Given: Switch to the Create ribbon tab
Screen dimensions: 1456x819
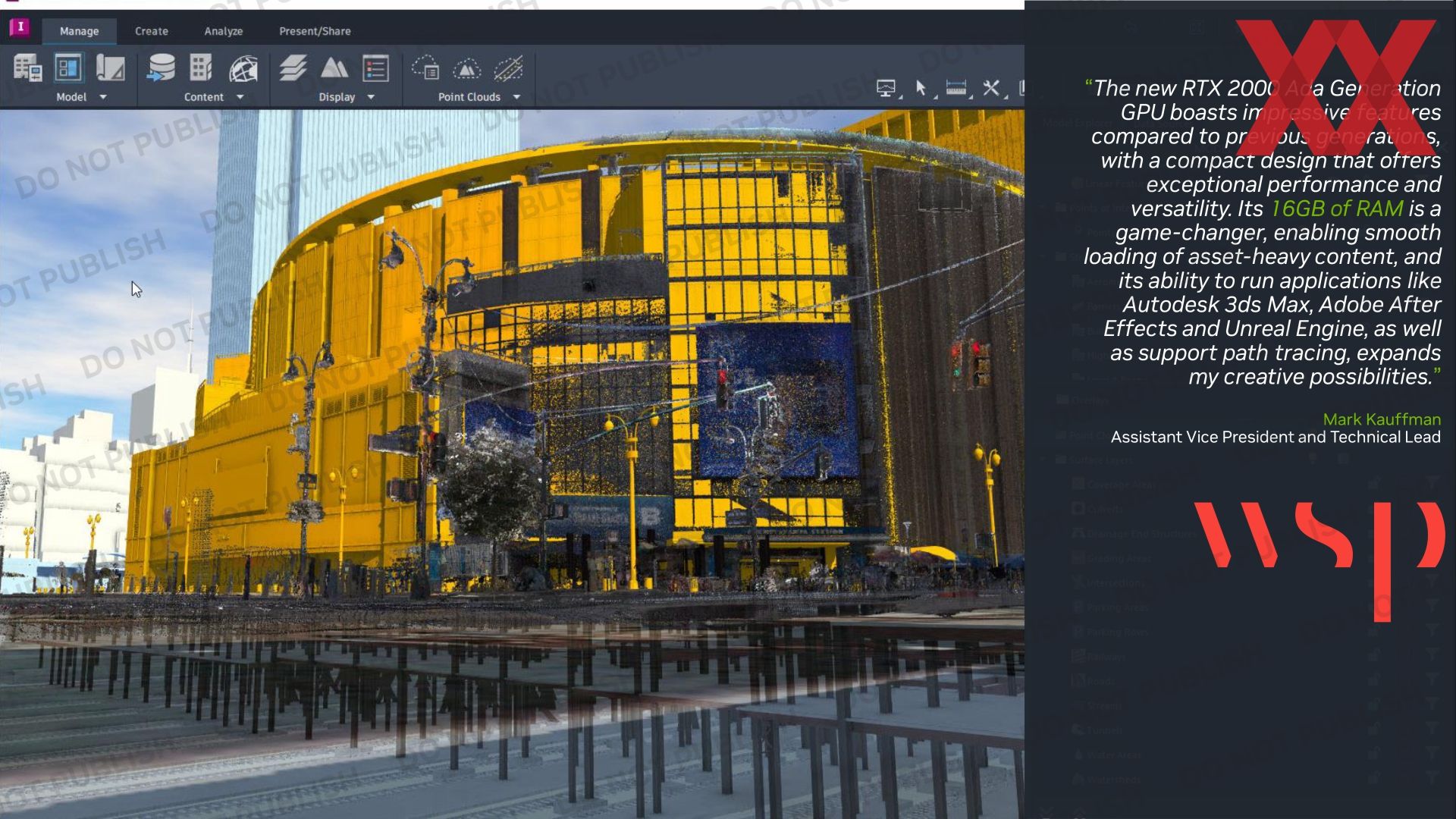Looking at the screenshot, I should click(152, 31).
